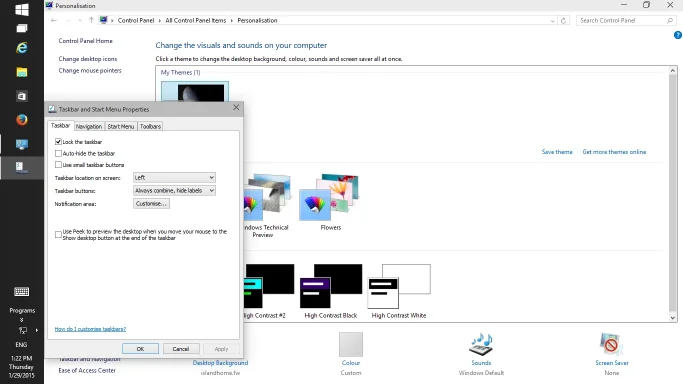
Task: Select the Personalisation window taskbar icon
Action: 21,144
